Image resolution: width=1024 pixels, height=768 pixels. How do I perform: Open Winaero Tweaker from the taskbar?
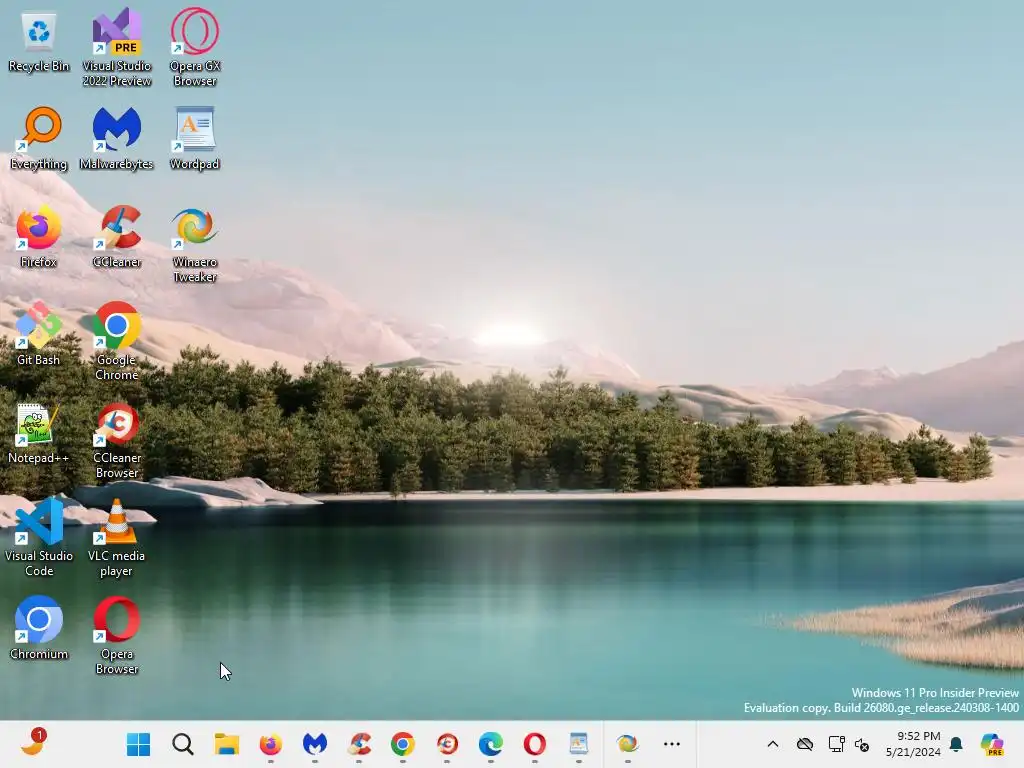coord(628,744)
